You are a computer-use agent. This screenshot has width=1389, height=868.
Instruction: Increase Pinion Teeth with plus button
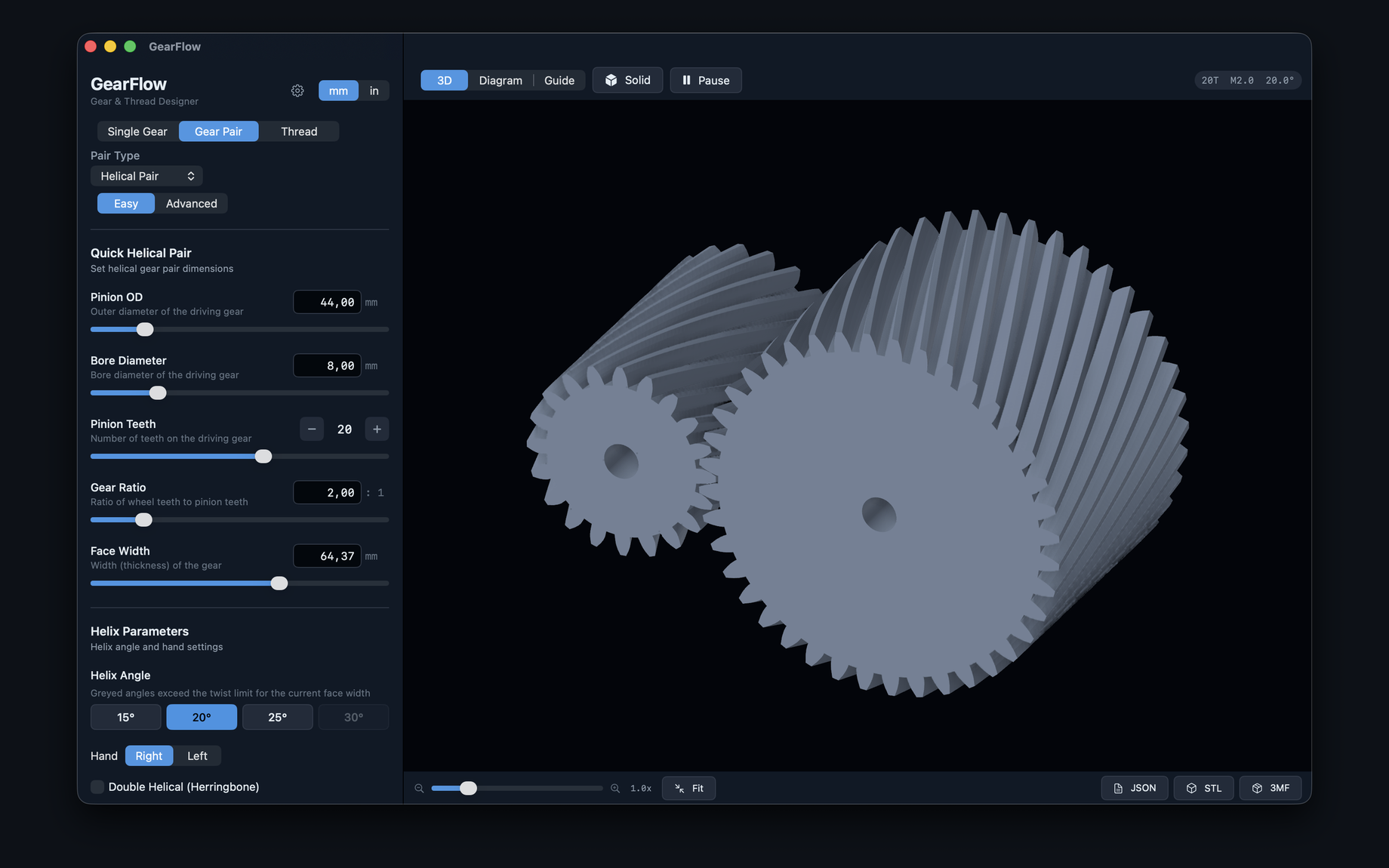tap(377, 429)
